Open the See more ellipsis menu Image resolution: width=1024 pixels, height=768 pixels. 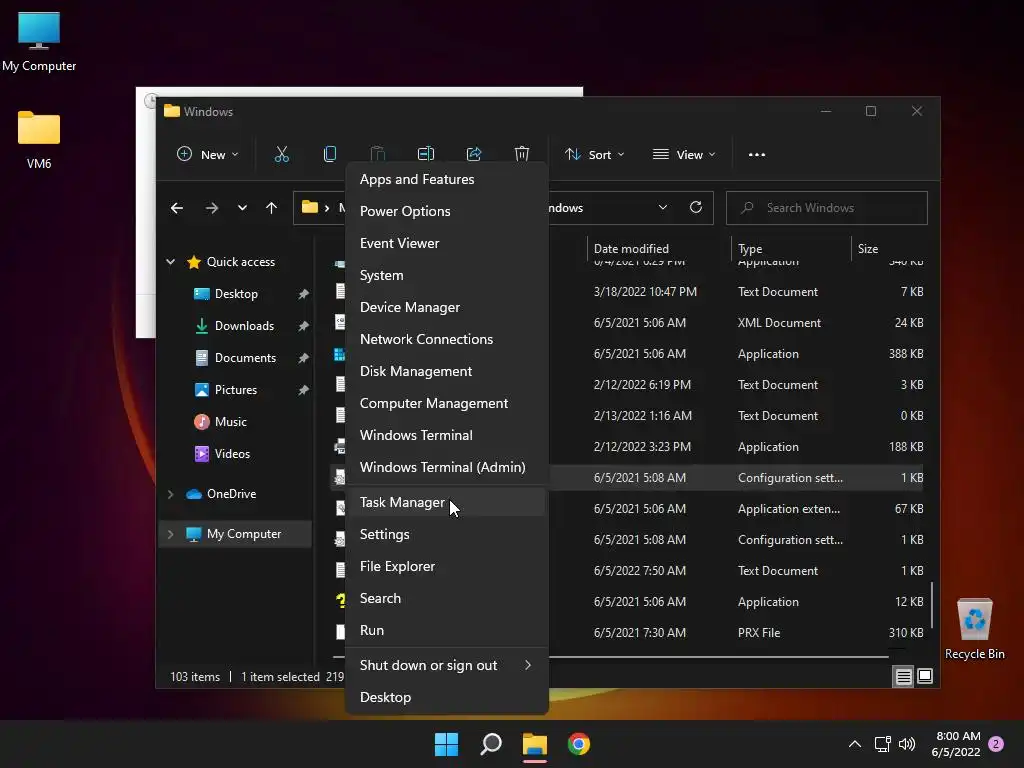tap(757, 155)
